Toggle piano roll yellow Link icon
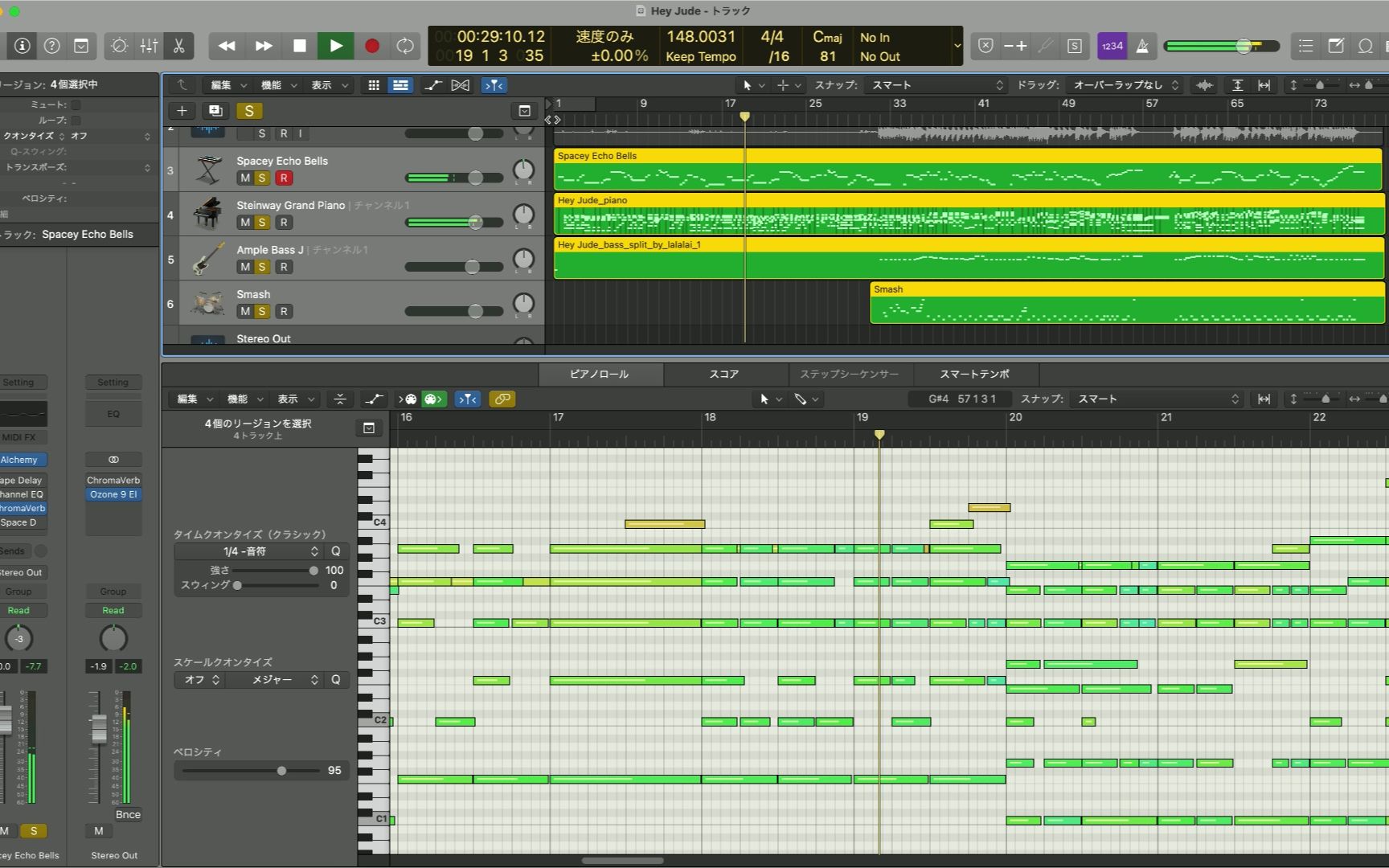 (502, 399)
